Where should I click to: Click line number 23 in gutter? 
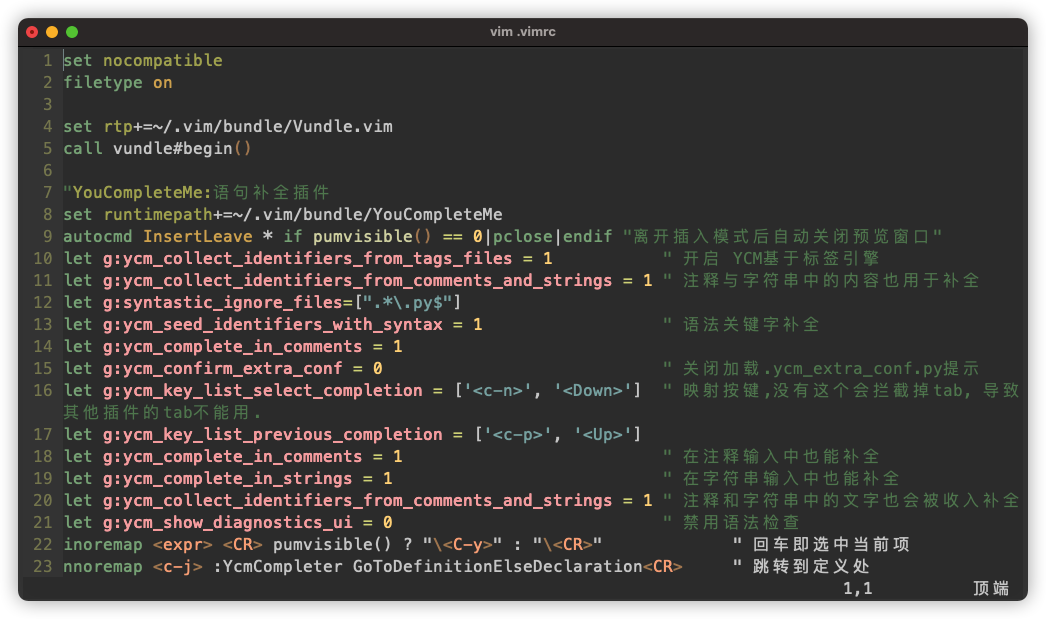(43, 566)
